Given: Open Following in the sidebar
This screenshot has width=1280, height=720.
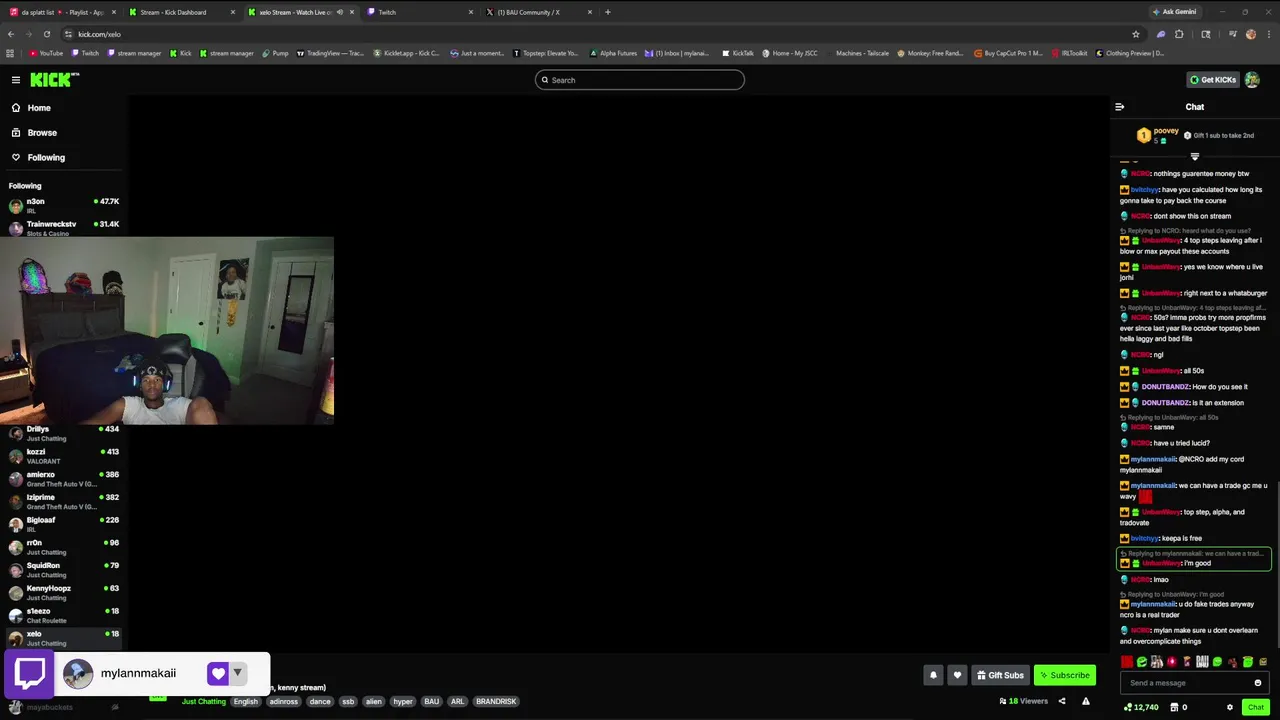Looking at the screenshot, I should tap(46, 158).
